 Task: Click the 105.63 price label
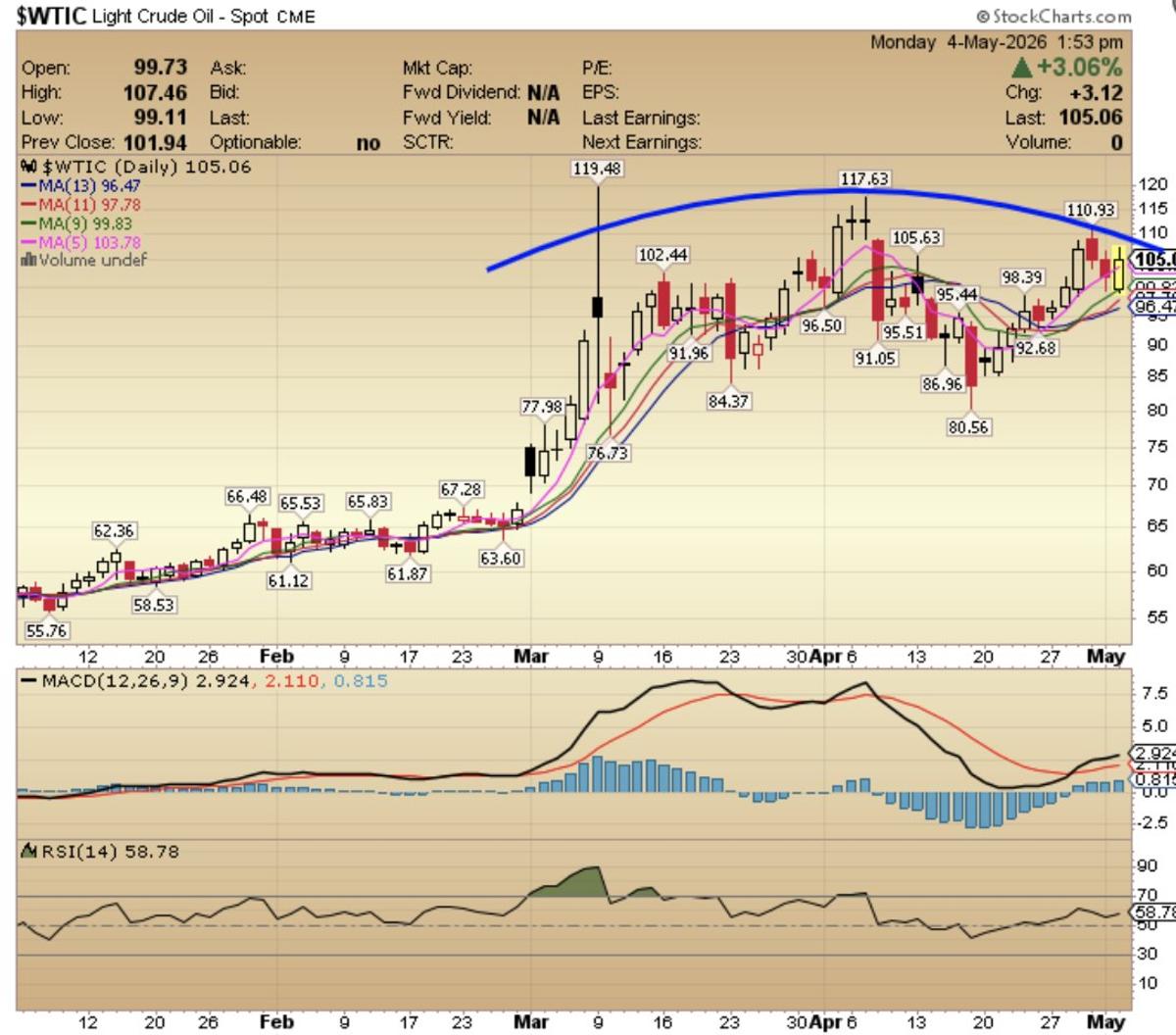(x=916, y=238)
